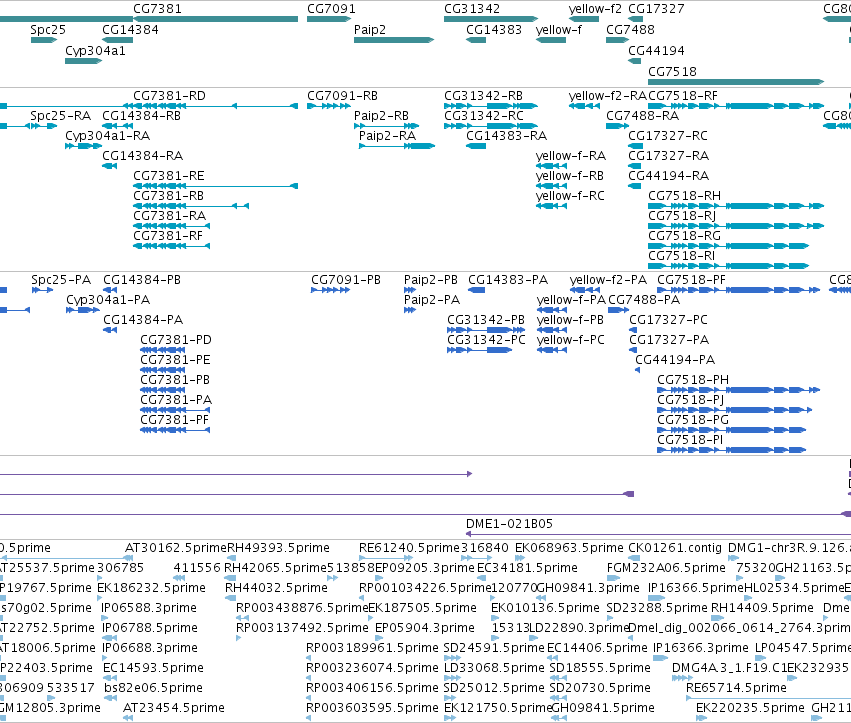Open transcript CG7518-RI label
This screenshot has height=723, width=851.
point(681,256)
